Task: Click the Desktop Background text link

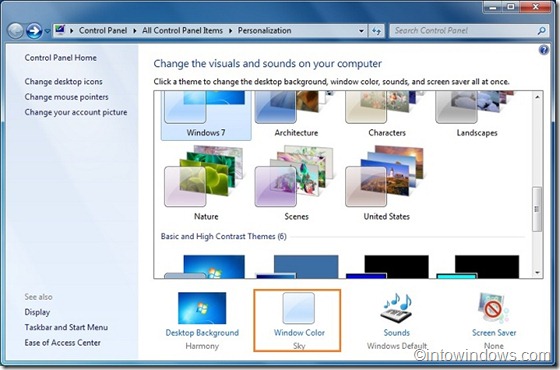Action: [x=202, y=332]
